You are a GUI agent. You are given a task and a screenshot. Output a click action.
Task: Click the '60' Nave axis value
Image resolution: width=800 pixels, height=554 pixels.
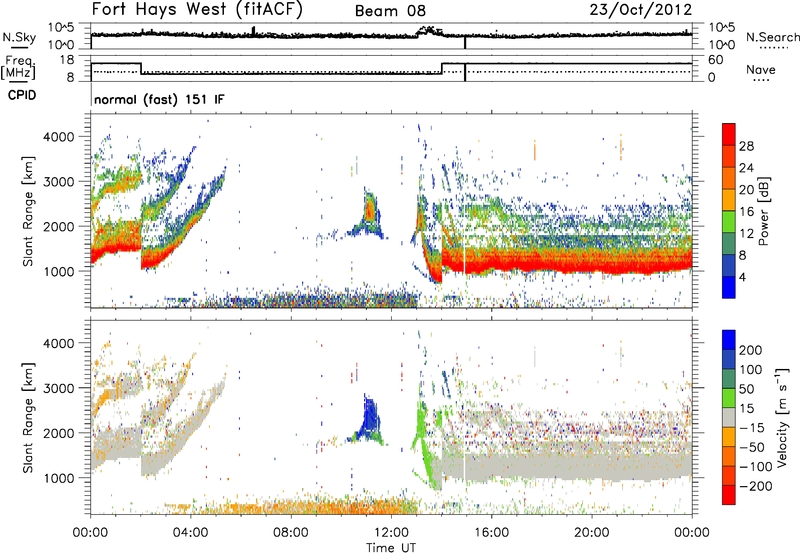tap(715, 60)
